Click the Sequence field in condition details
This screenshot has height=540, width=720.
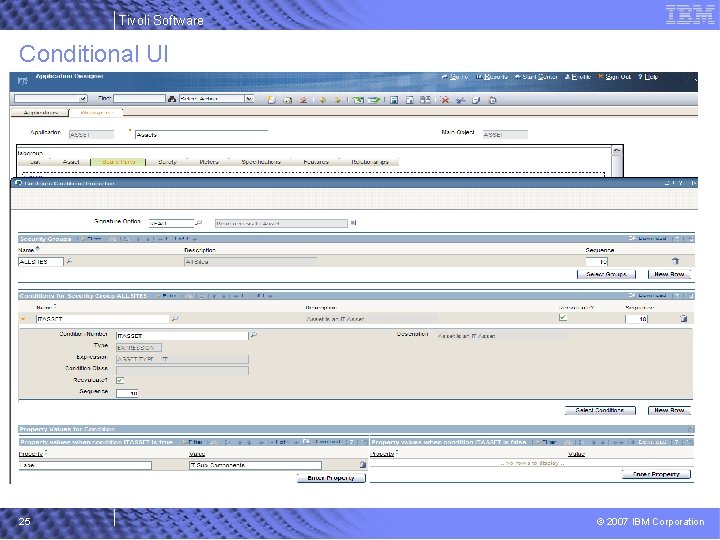click(127, 393)
